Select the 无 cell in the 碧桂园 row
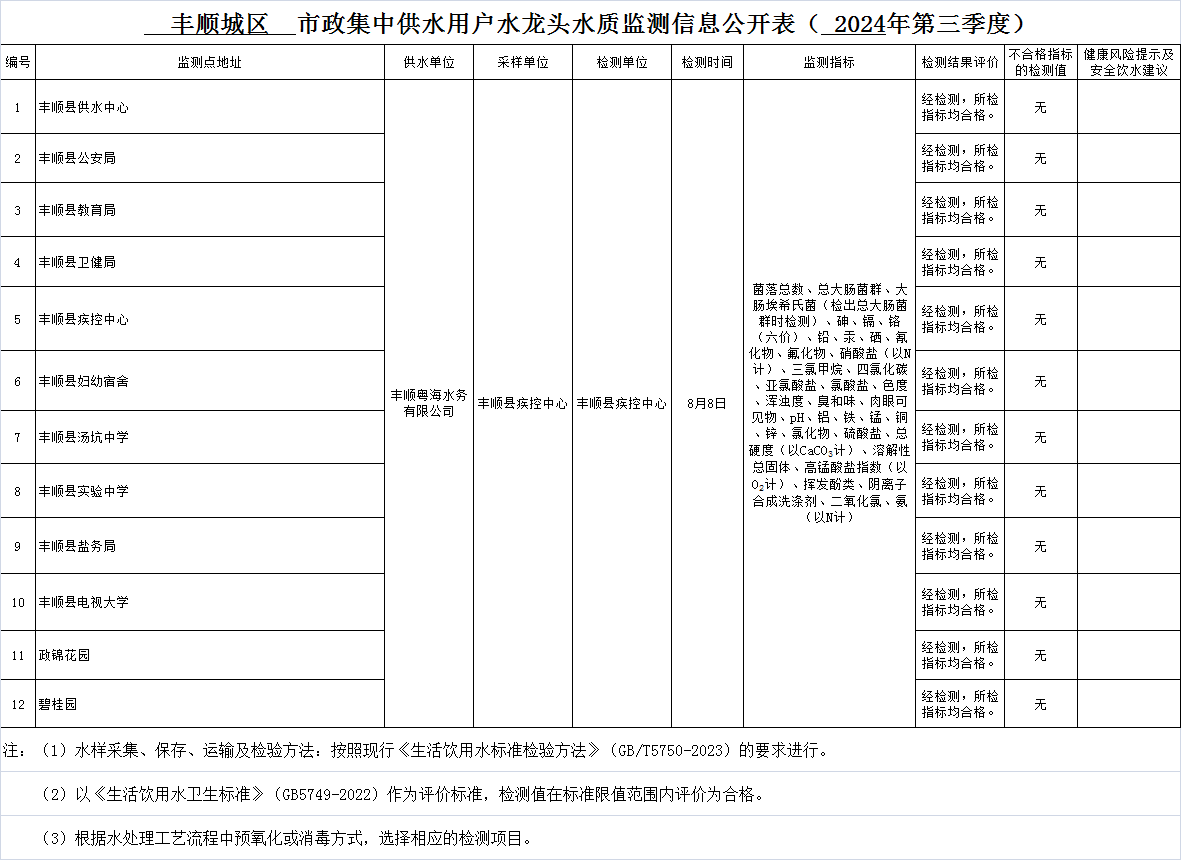The width and height of the screenshot is (1181, 860). coord(1041,705)
